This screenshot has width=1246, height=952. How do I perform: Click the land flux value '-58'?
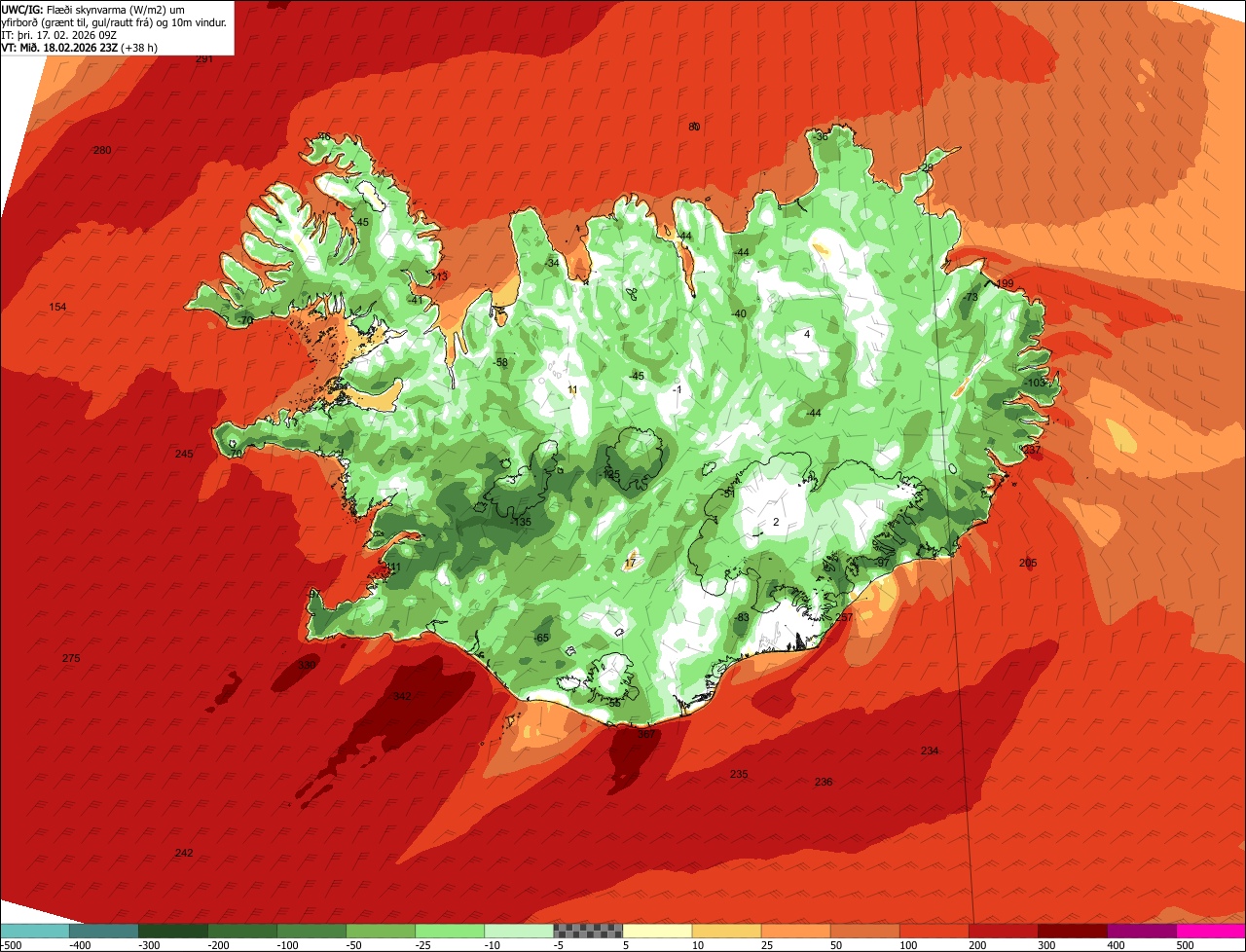click(x=501, y=363)
